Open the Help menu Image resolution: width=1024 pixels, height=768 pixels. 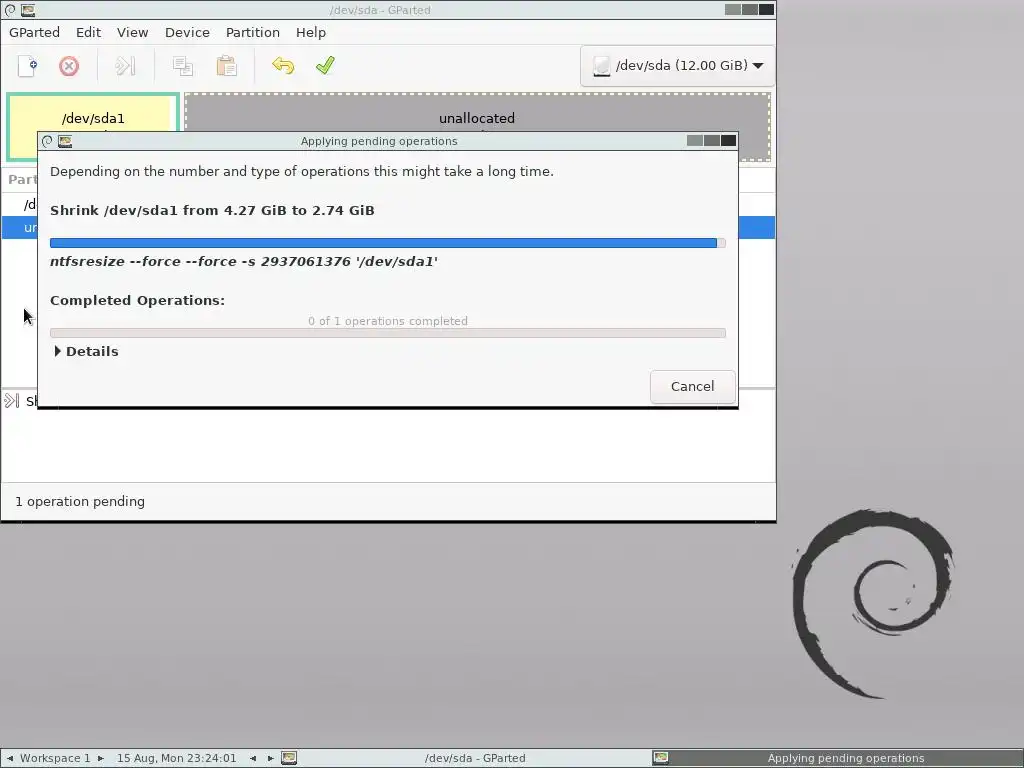311,32
